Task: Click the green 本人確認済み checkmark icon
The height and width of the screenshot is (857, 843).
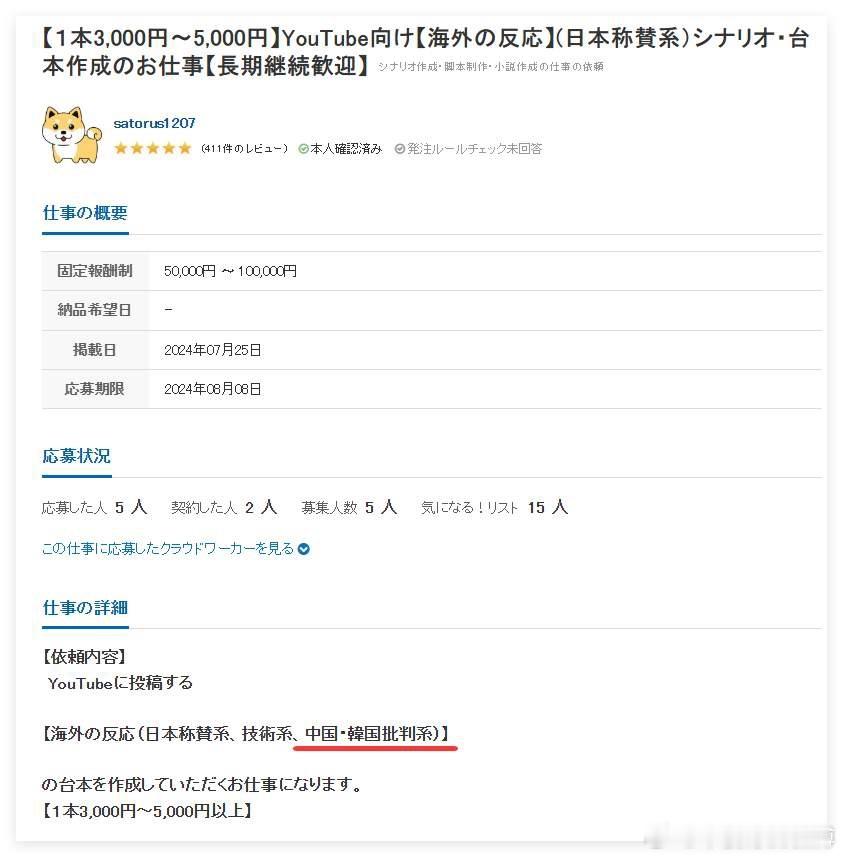Action: [303, 149]
